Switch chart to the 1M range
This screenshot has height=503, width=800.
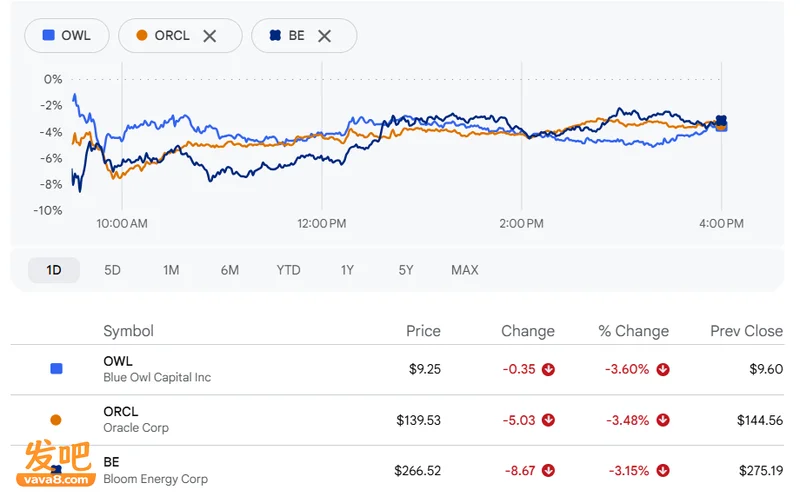(171, 270)
